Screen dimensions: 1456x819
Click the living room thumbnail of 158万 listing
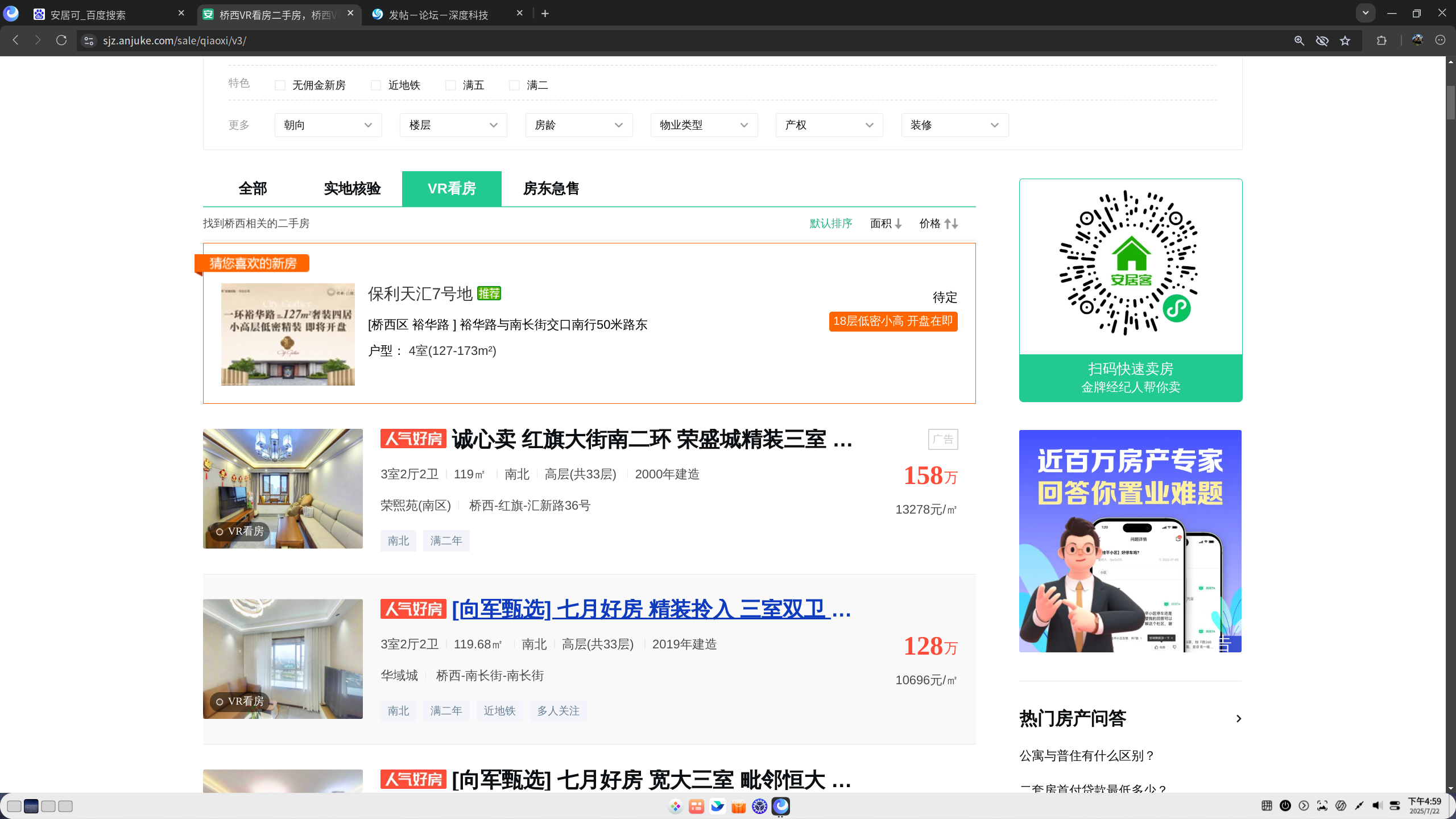click(x=283, y=489)
